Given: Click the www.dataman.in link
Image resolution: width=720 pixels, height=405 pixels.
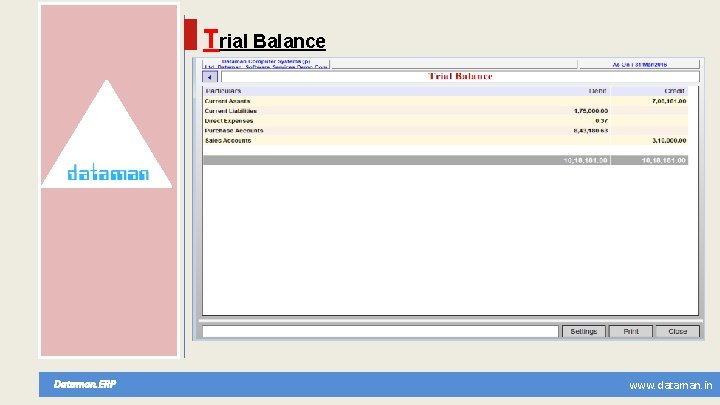Looking at the screenshot, I should (670, 385).
